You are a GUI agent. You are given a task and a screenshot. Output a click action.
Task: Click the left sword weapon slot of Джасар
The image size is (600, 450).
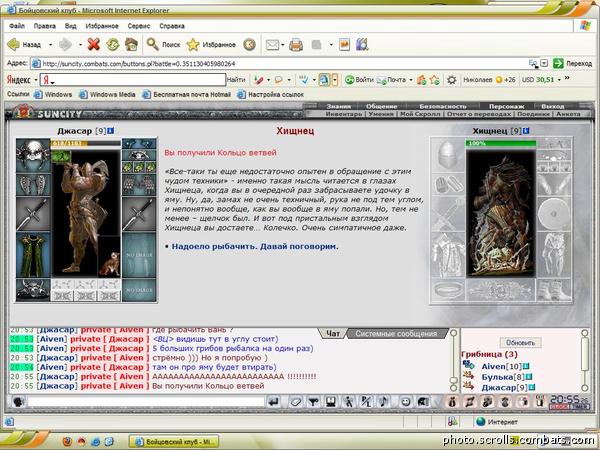coord(33,215)
